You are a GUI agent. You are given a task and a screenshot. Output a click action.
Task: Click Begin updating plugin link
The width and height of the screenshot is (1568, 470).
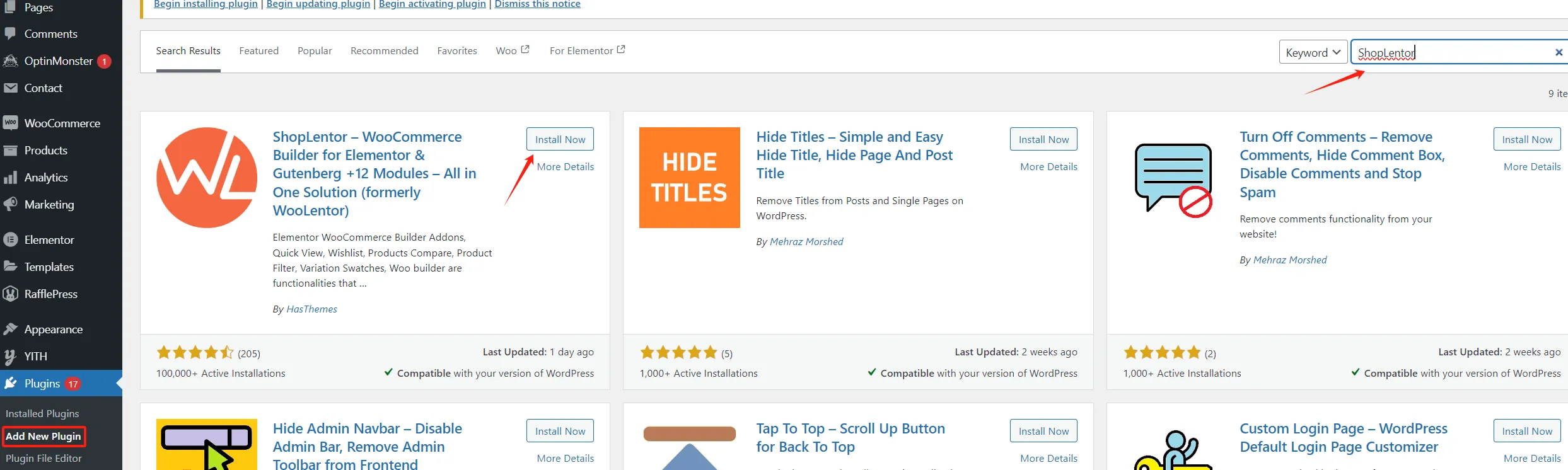[318, 4]
